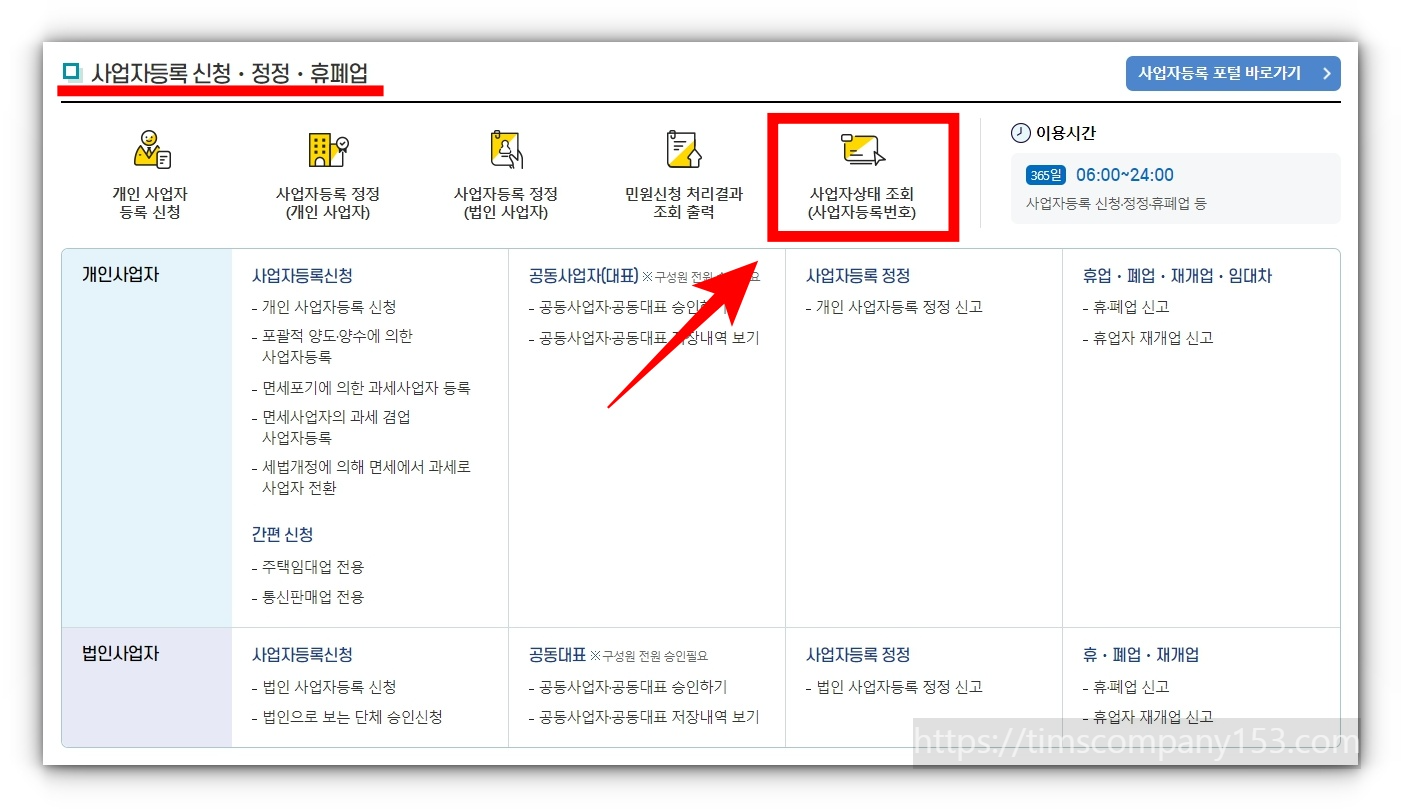Open the 개인 사업자 등록 신청 icon
Viewport: 1401px width, 809px height.
(150, 151)
